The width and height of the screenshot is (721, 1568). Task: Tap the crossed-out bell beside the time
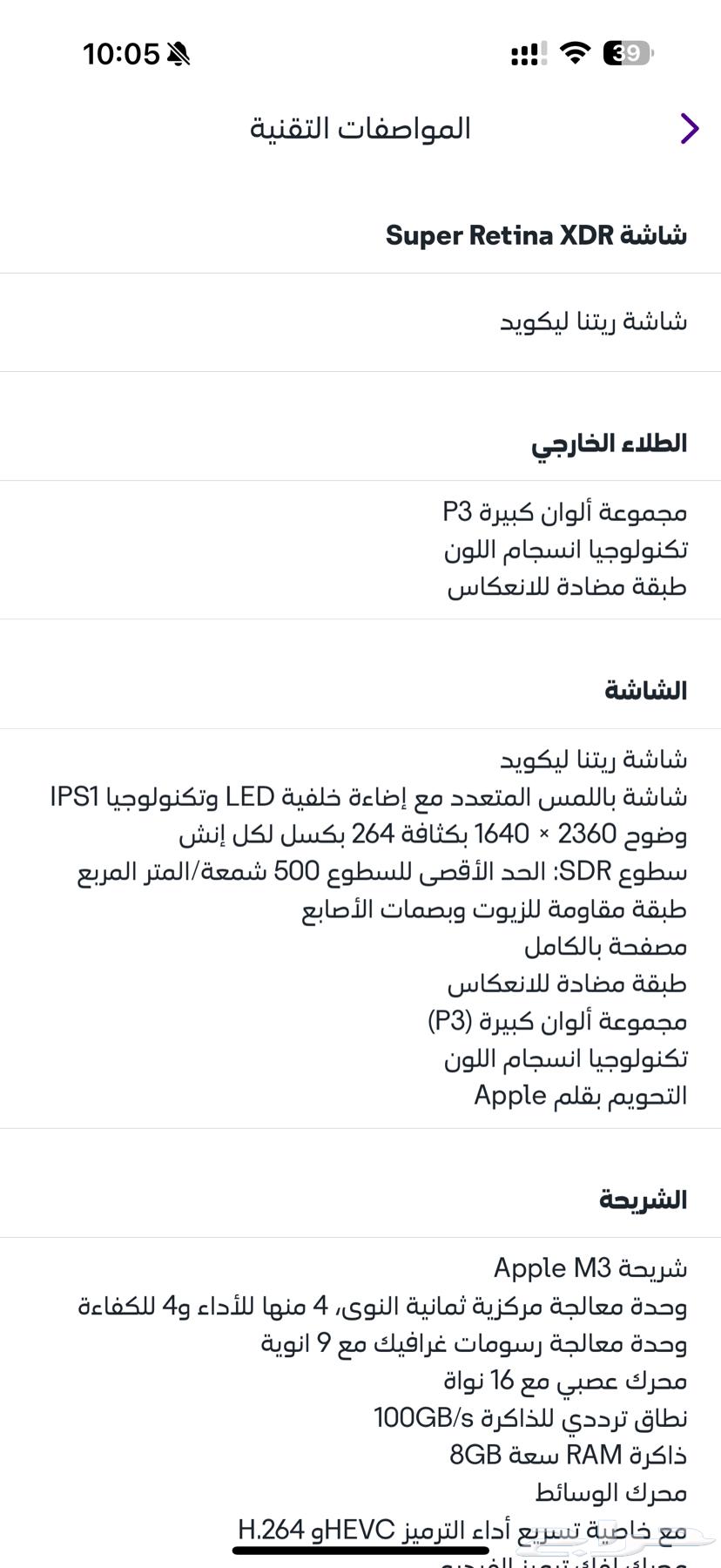tap(178, 54)
